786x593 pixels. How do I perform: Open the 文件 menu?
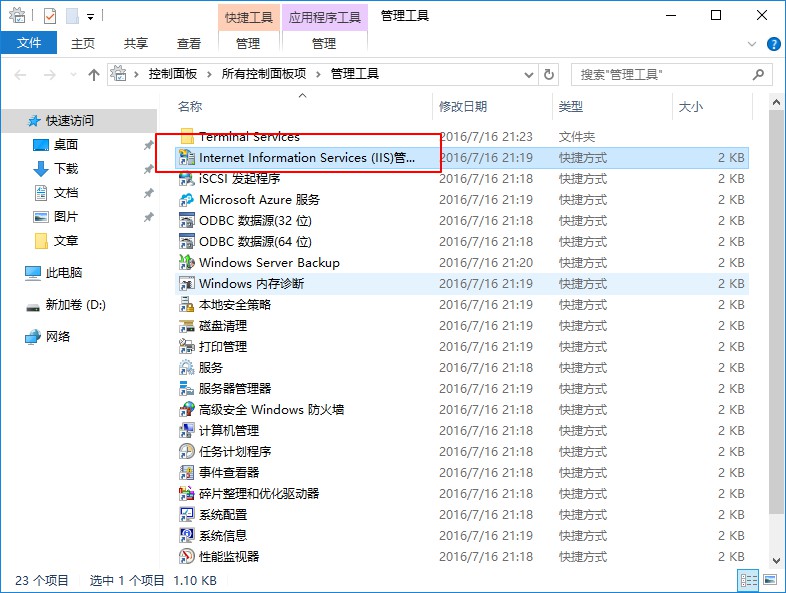click(x=29, y=43)
